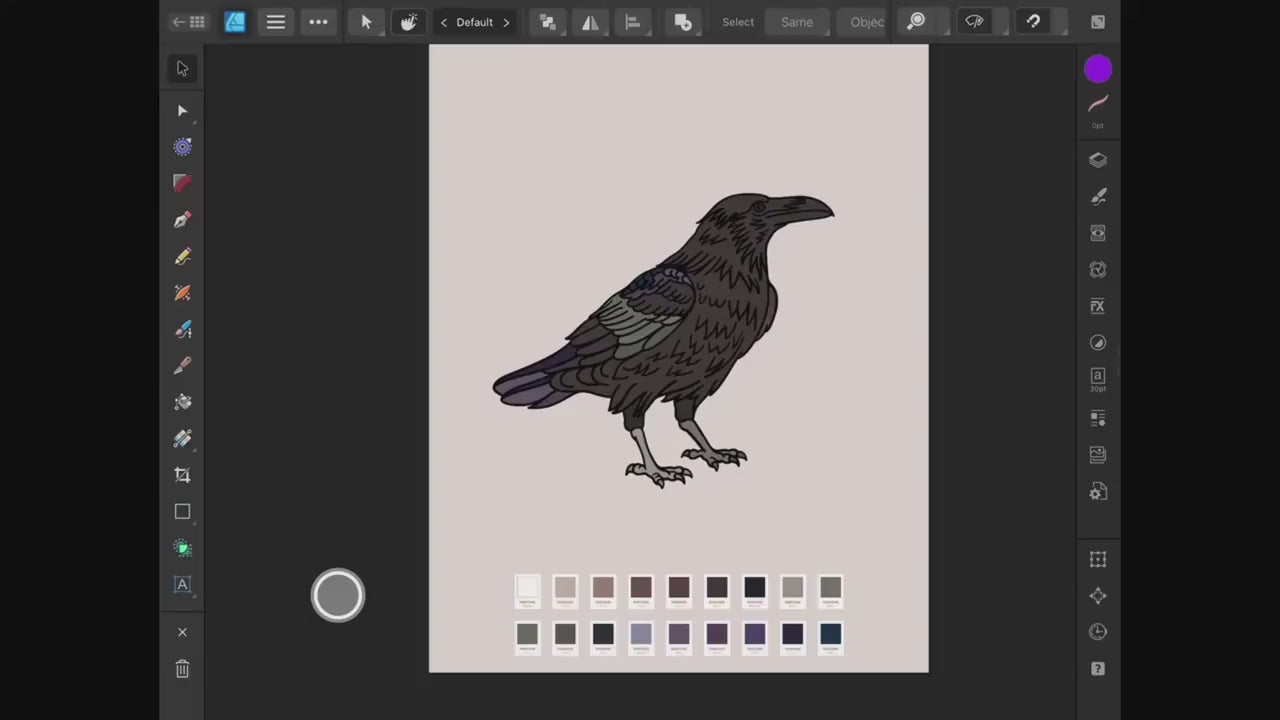Choose the Artistic Text tool

click(x=182, y=585)
